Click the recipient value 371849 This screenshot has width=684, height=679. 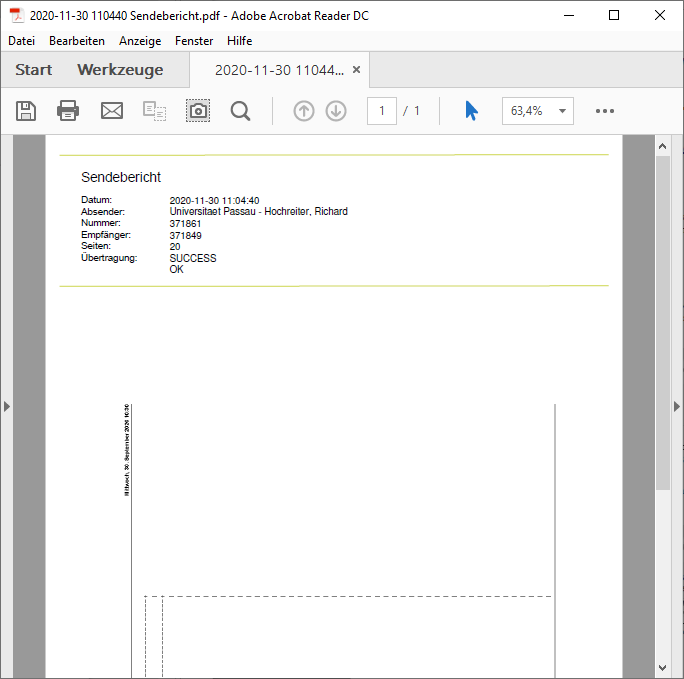click(185, 235)
